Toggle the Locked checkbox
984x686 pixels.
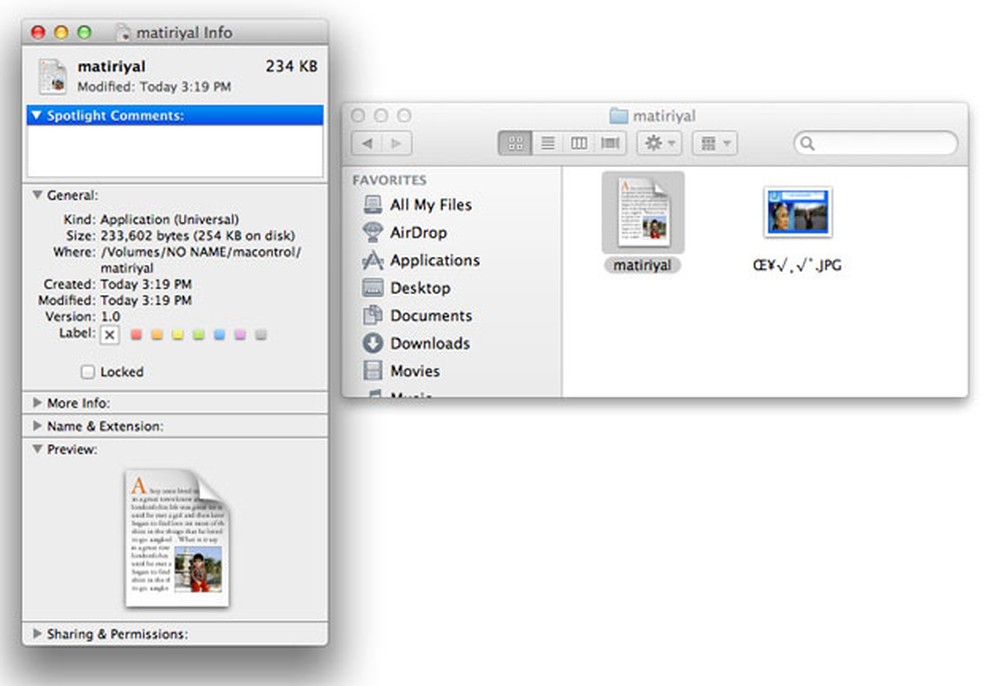88,372
